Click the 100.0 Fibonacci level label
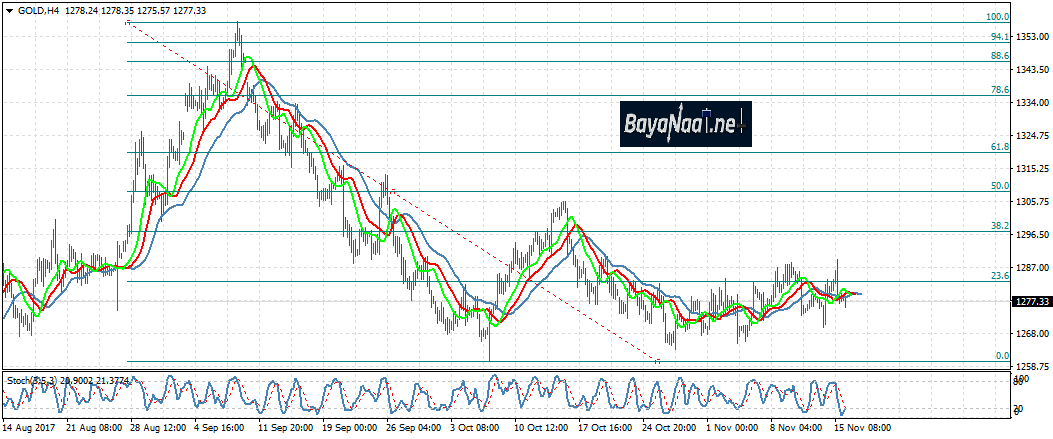Image resolution: width=1053 pixels, height=439 pixels. 997,17
